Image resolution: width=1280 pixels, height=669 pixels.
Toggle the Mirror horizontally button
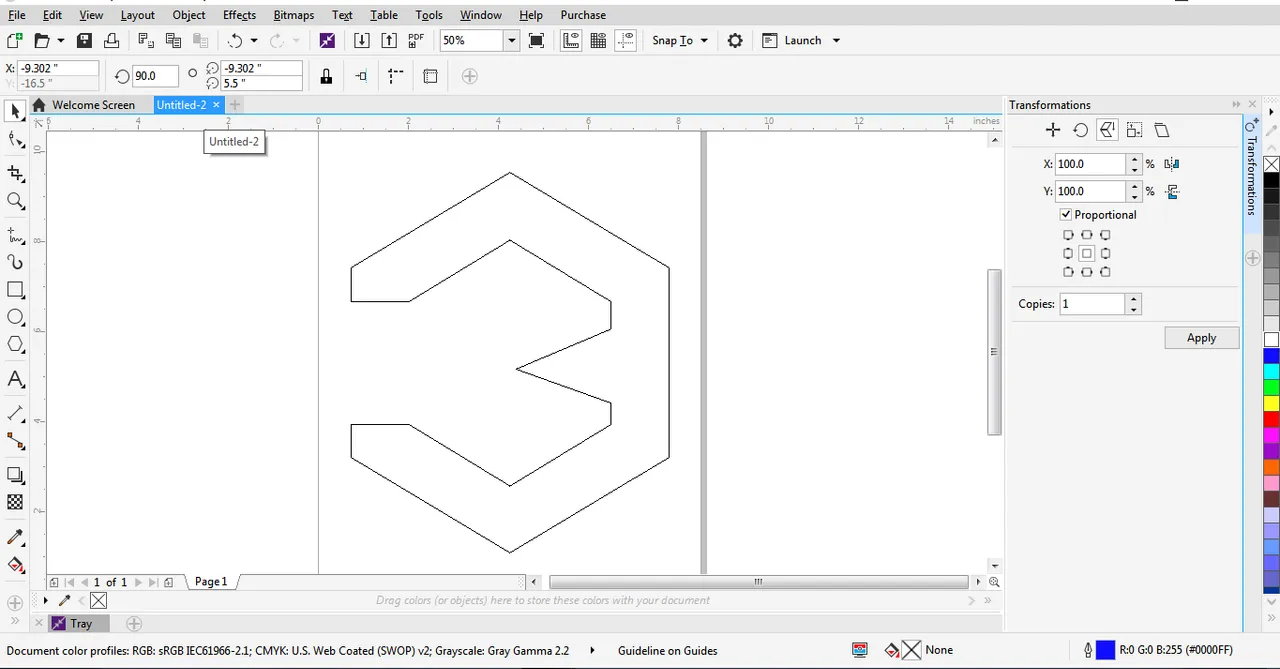[x=1172, y=164]
